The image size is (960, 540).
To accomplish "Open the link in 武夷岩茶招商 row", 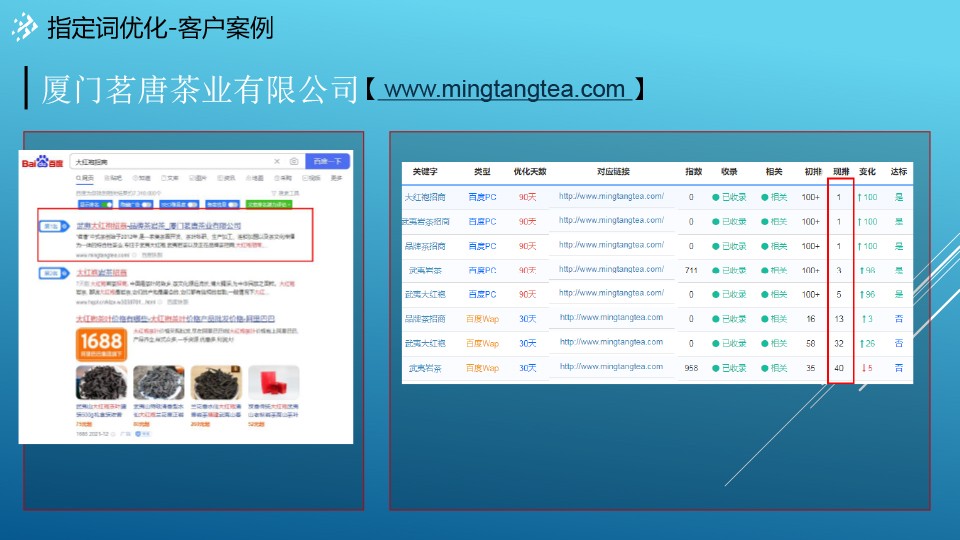I will point(611,220).
